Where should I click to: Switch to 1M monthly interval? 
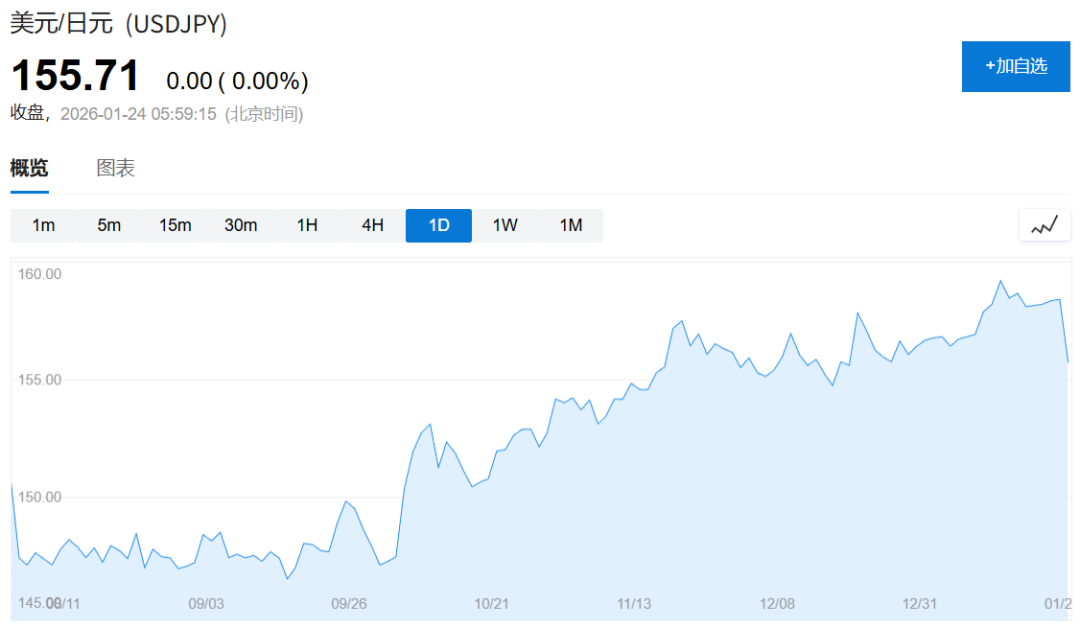(571, 226)
